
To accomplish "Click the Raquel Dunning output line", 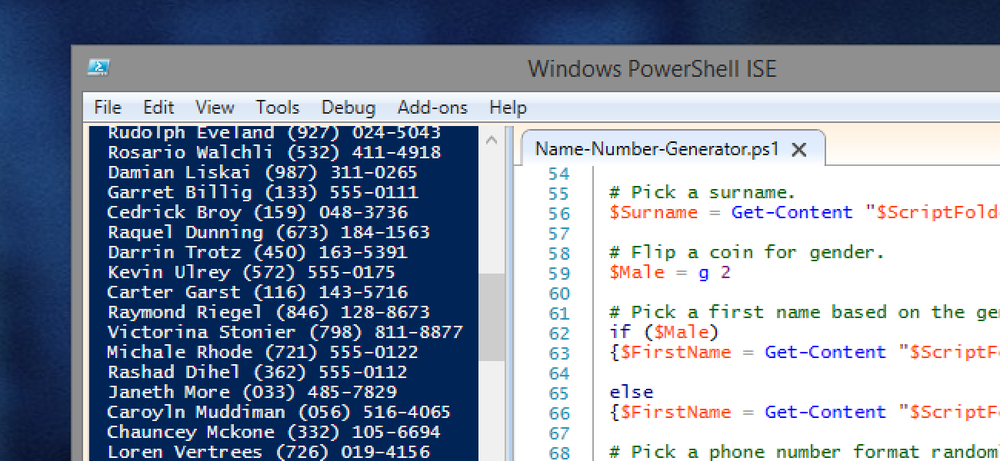I will click(268, 232).
